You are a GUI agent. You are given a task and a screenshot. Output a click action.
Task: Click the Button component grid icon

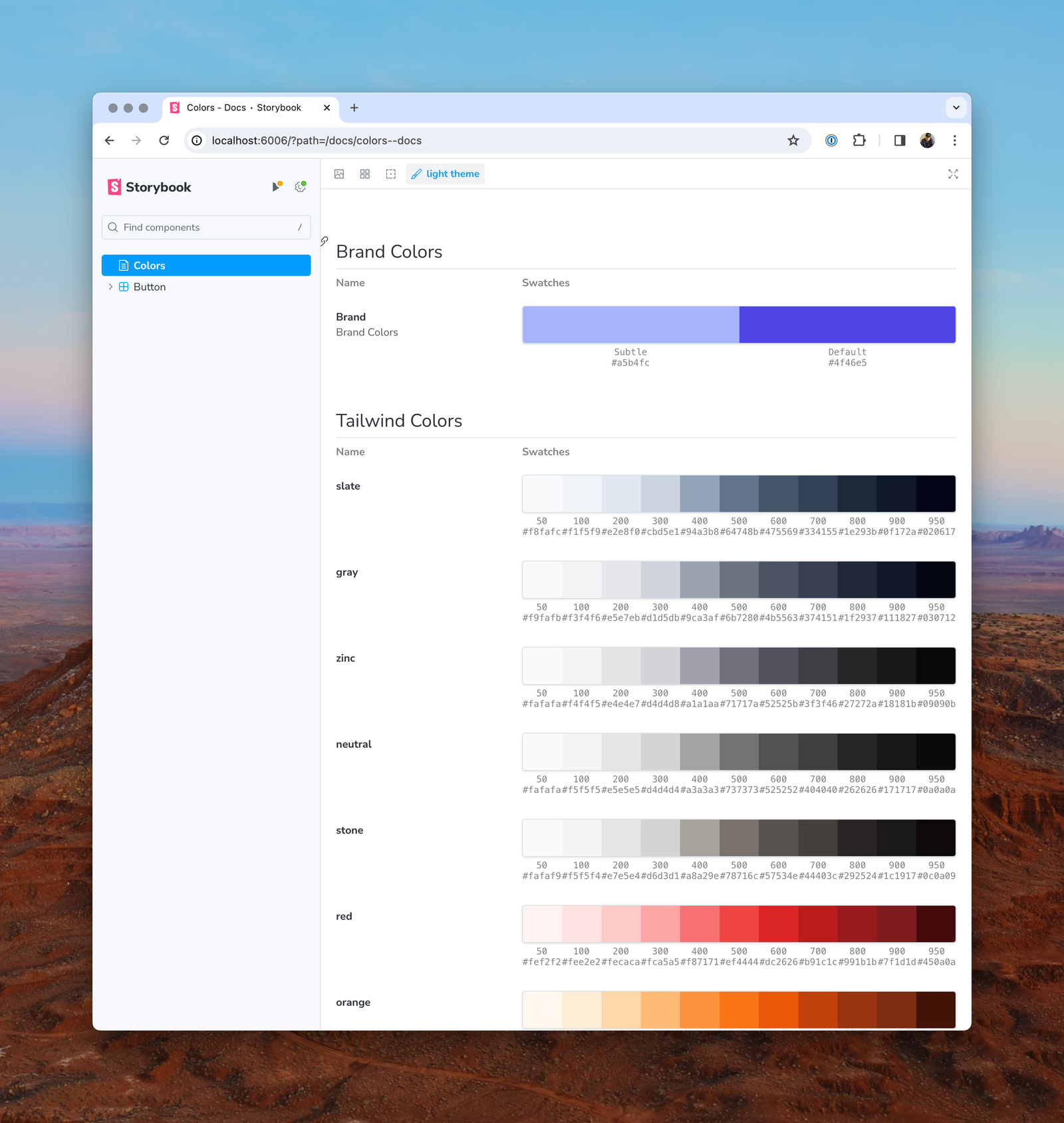(x=123, y=287)
